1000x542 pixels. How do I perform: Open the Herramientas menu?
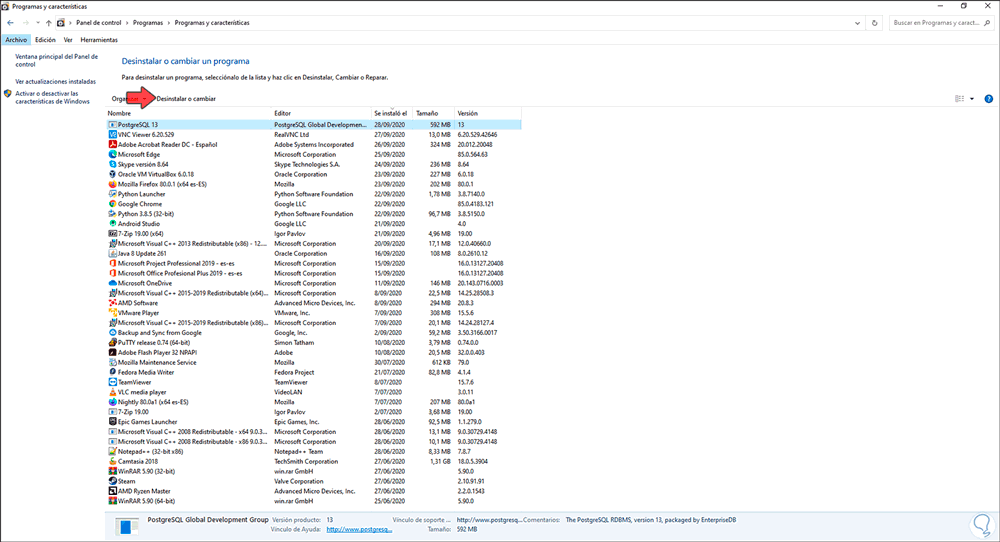pyautogui.click(x=99, y=40)
